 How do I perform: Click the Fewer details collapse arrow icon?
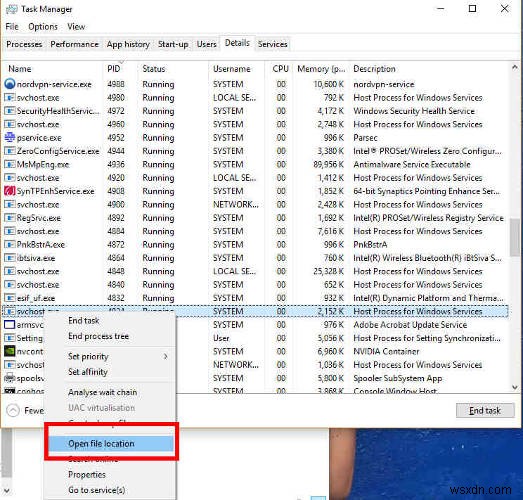click(x=13, y=410)
